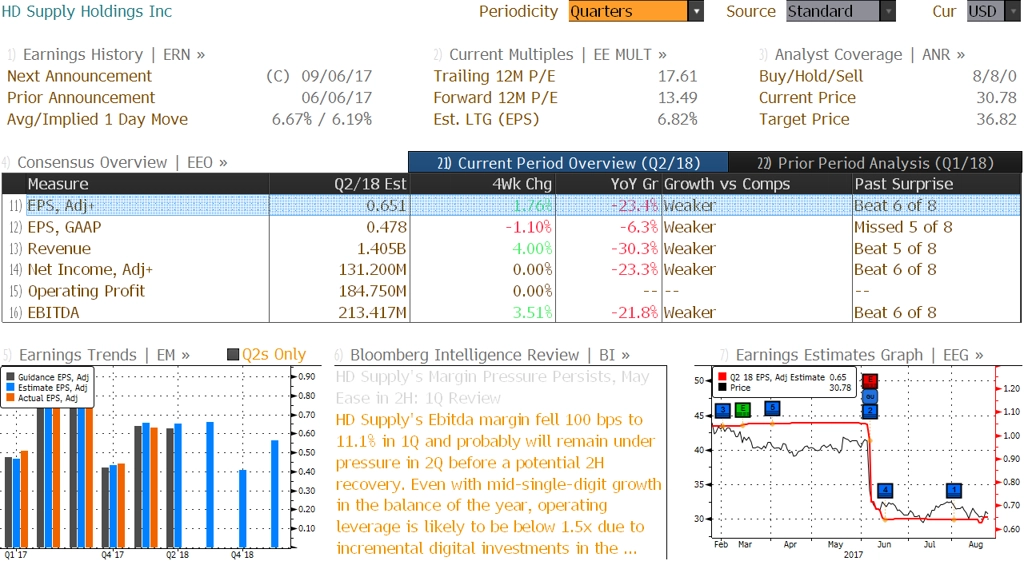The image size is (1024, 561).
Task: Click the Operating Profit estimate 184.750M
Action: (x=372, y=291)
